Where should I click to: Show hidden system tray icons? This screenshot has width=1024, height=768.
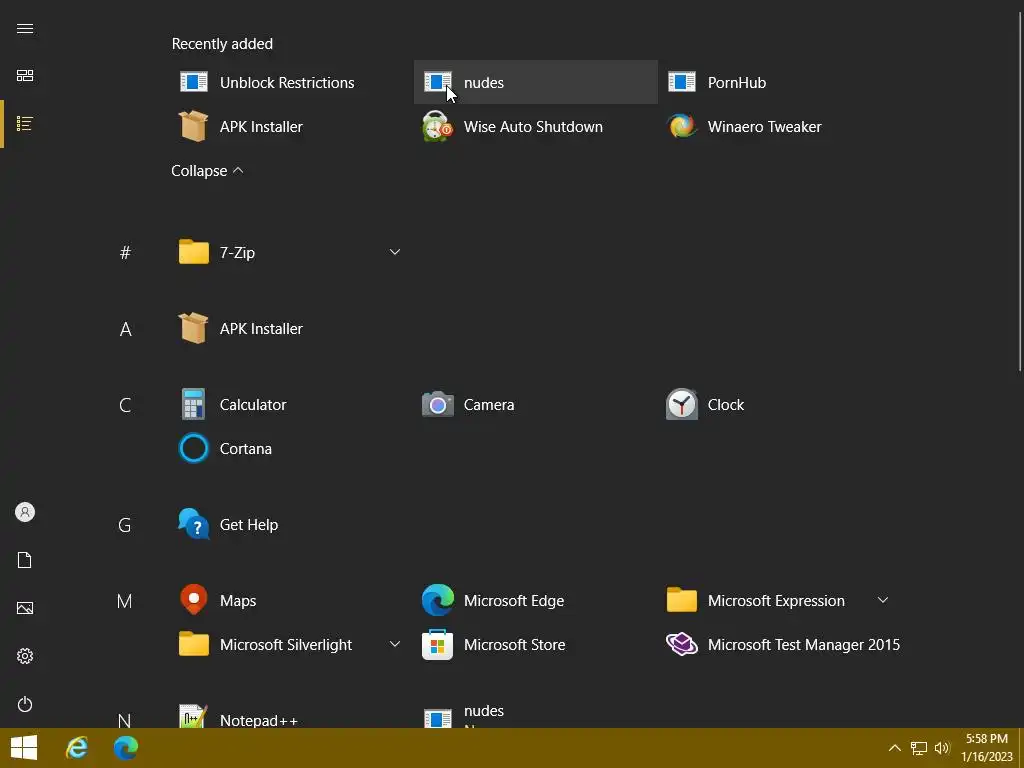(x=895, y=748)
